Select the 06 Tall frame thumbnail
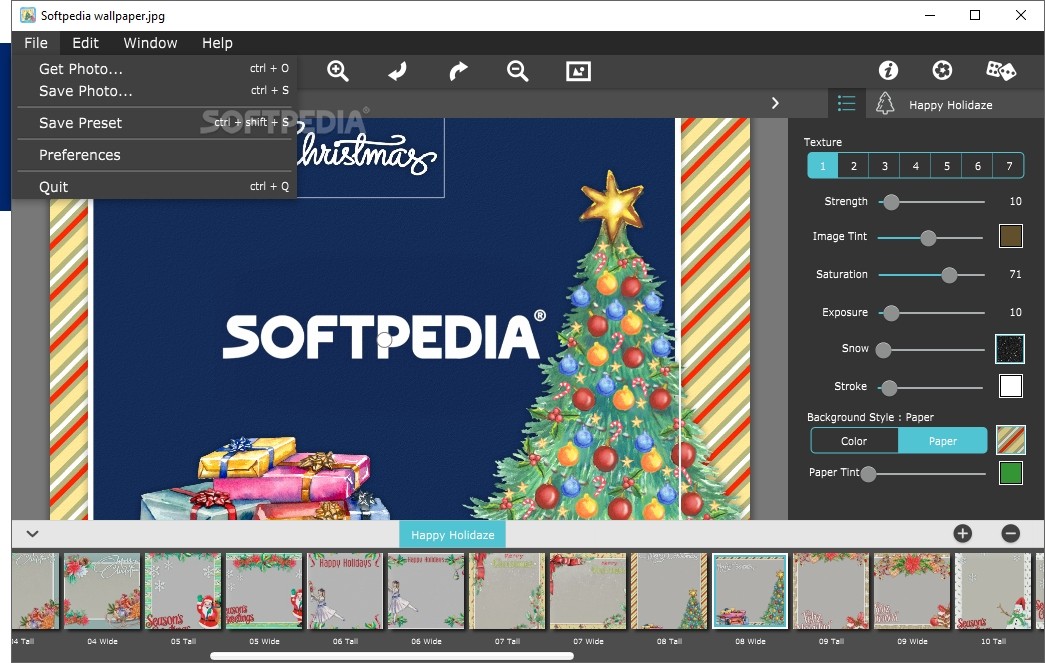The height and width of the screenshot is (663, 1045). tap(345, 591)
